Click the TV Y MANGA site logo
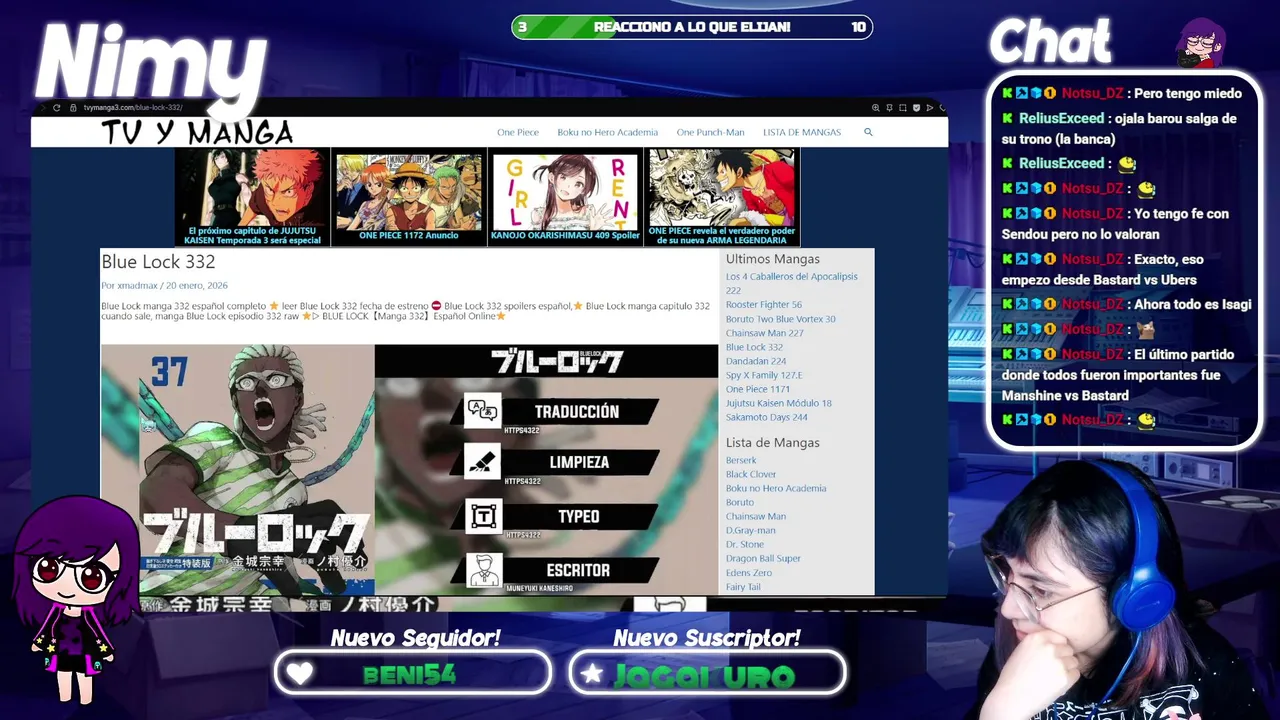The image size is (1280, 720). [x=197, y=132]
